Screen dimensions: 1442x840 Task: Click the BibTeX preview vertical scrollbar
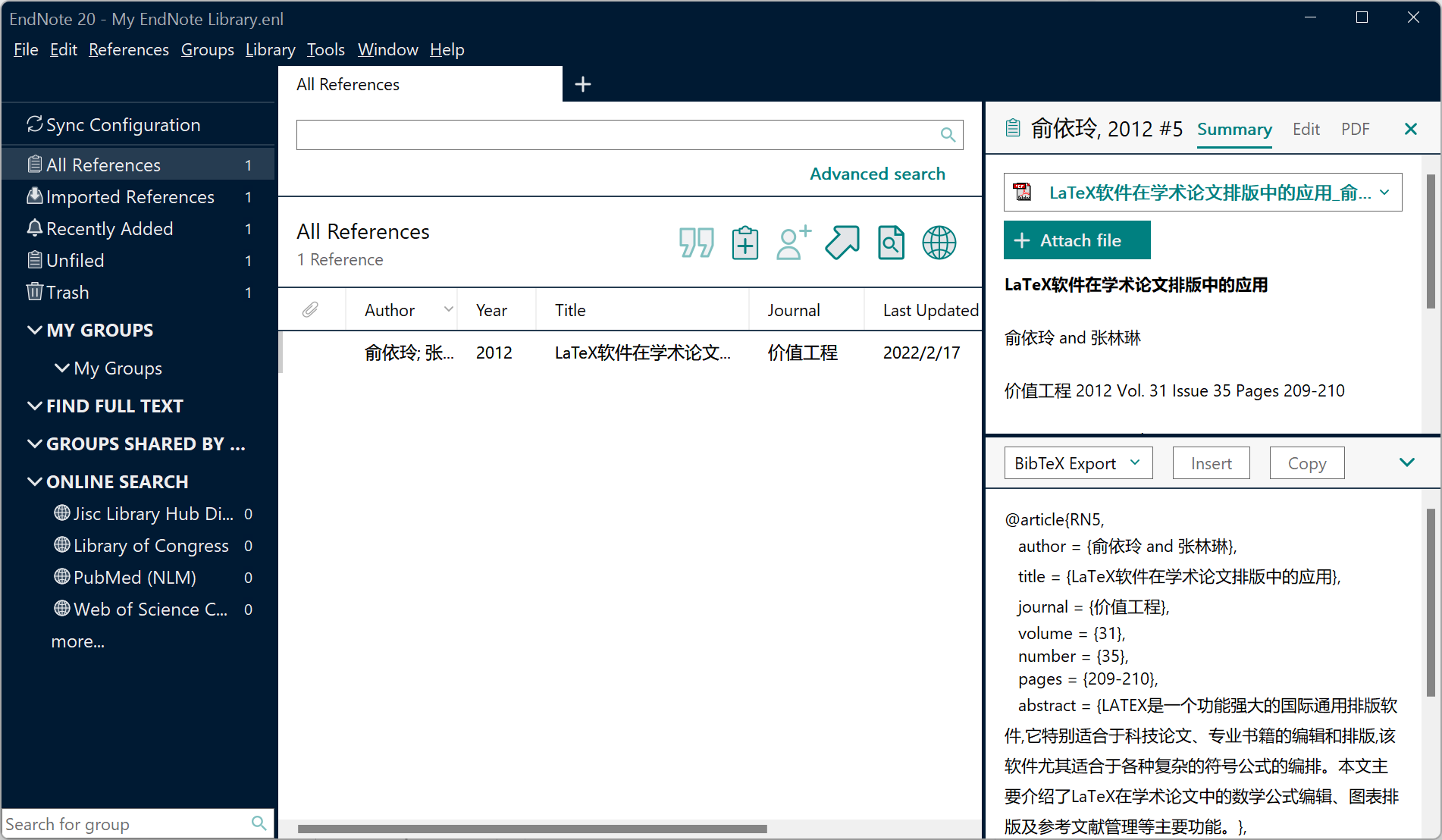(x=1431, y=603)
